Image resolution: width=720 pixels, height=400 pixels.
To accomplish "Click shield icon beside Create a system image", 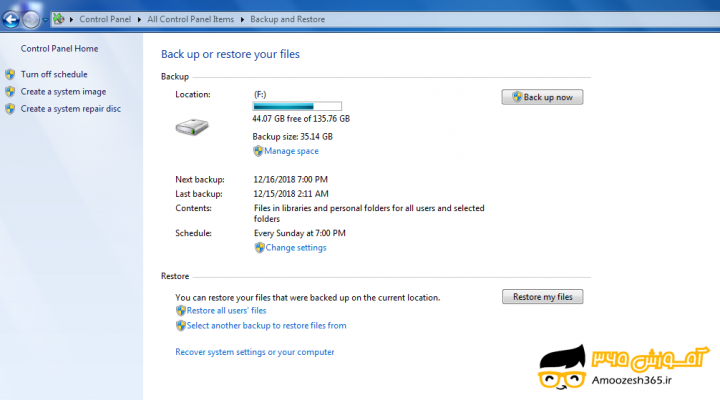I will pyautogui.click(x=10, y=92).
